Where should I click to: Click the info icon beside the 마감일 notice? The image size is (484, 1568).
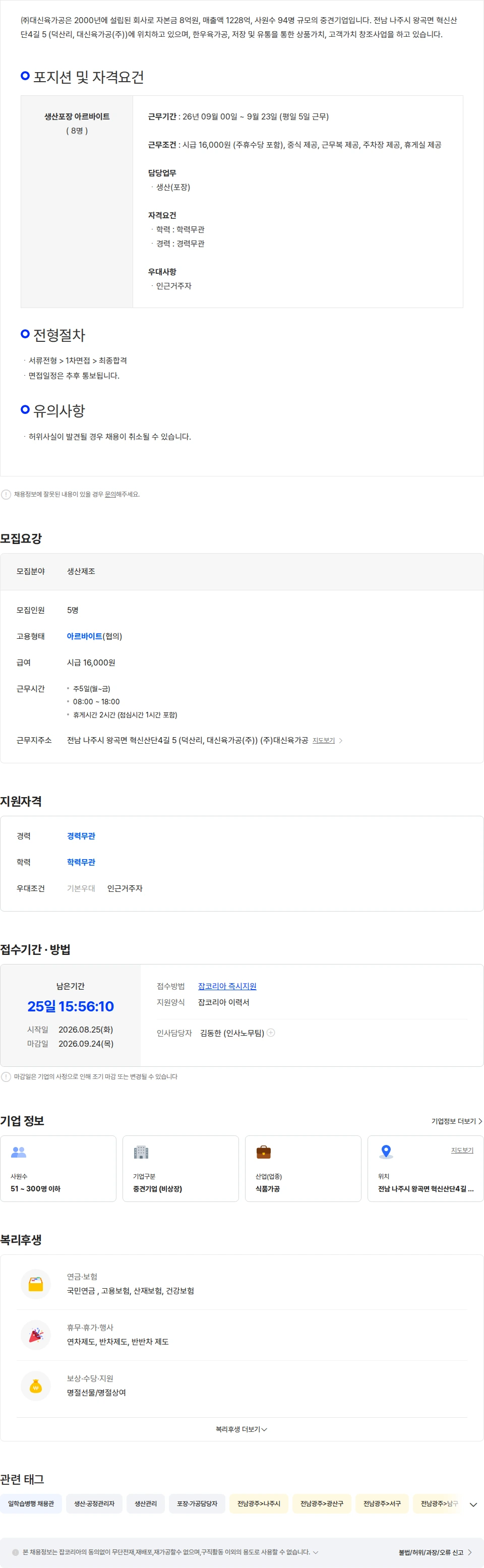(x=6, y=1076)
